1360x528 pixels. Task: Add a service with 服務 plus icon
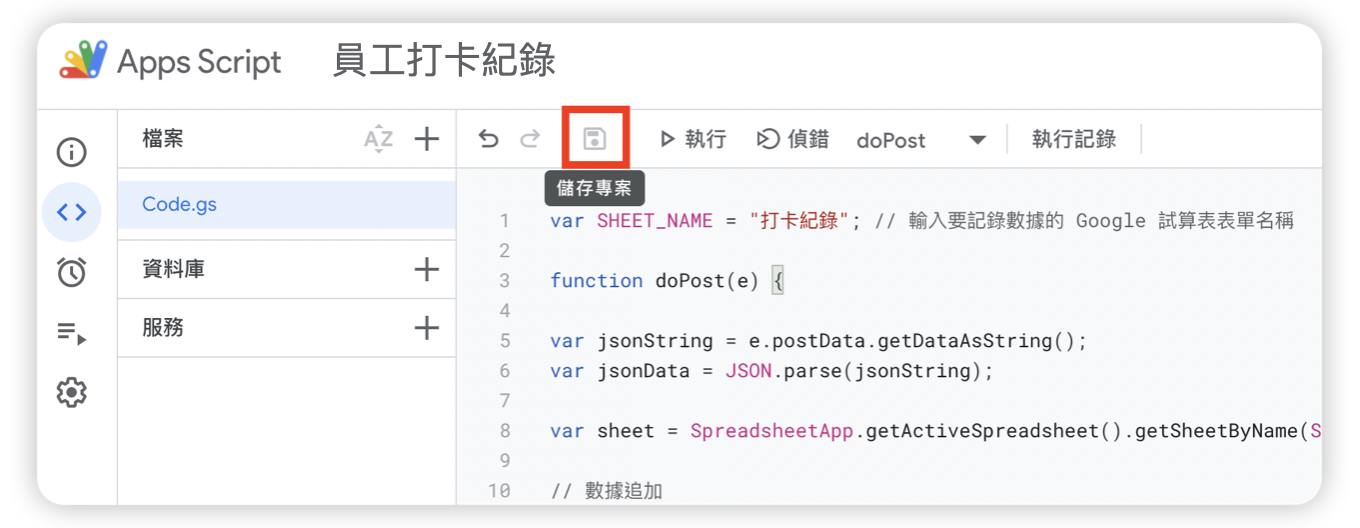coord(427,328)
